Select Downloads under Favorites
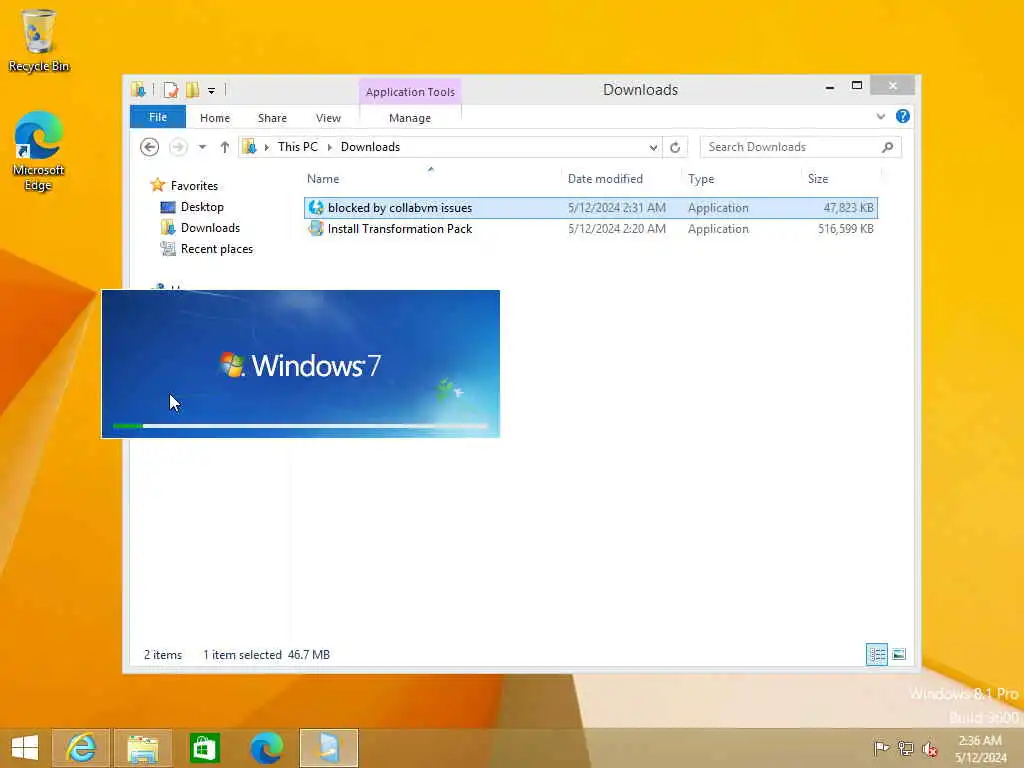Viewport: 1024px width, 768px height. pyautogui.click(x=210, y=228)
